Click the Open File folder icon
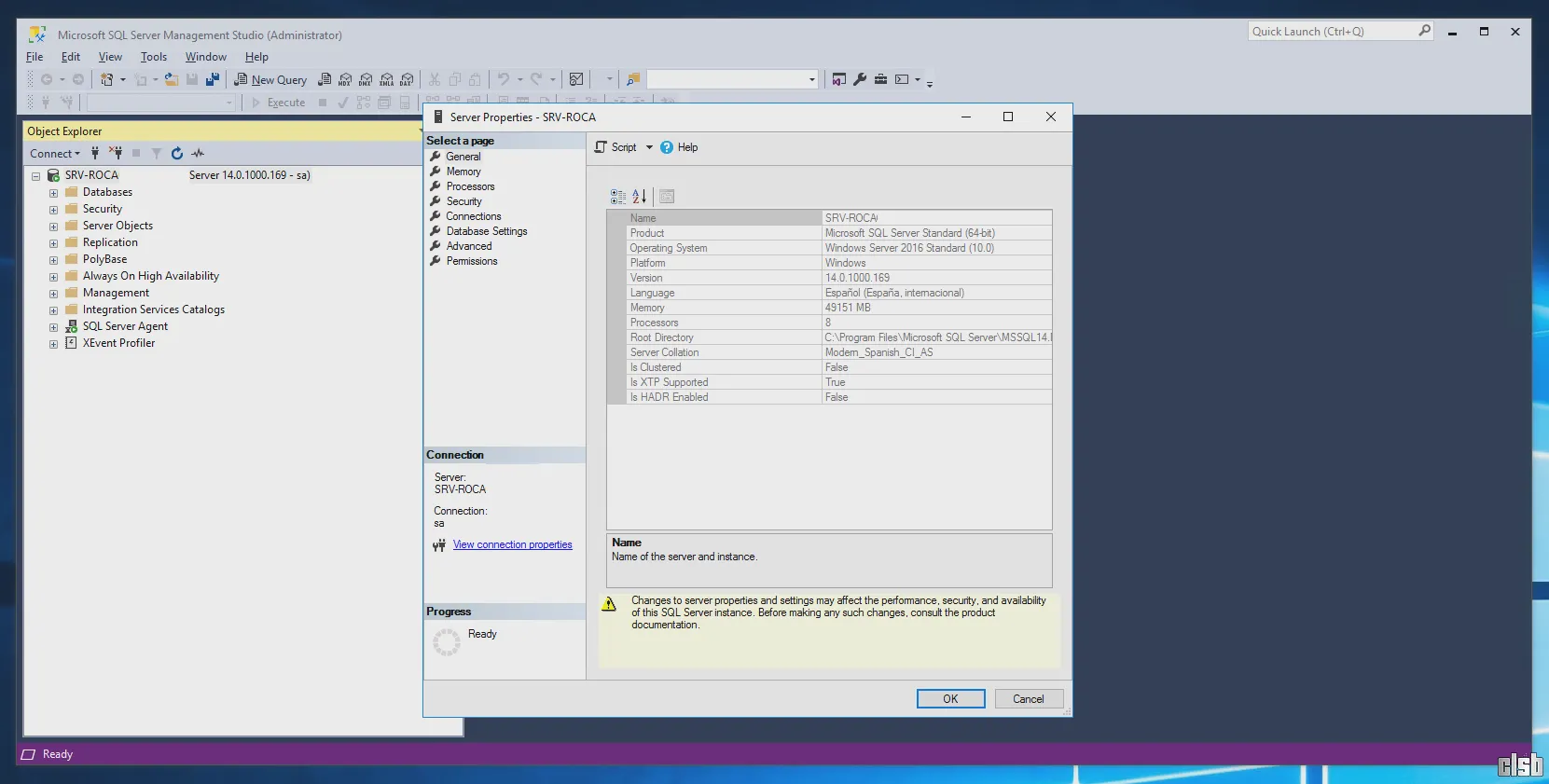Image resolution: width=1549 pixels, height=784 pixels. (x=172, y=79)
